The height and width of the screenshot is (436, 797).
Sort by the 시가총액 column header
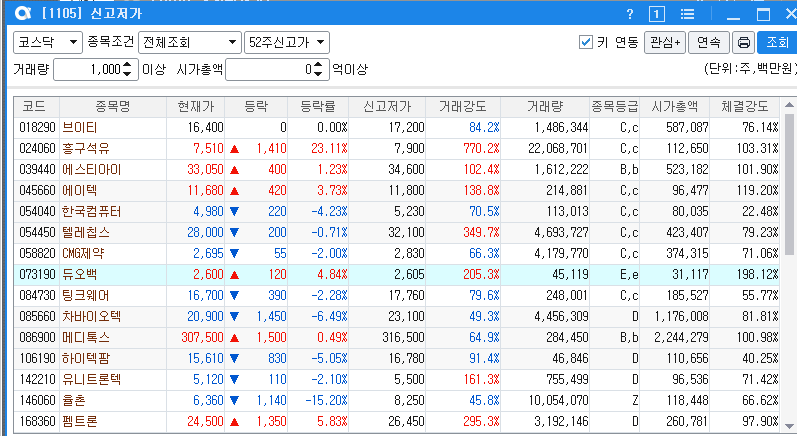pyautogui.click(x=675, y=107)
